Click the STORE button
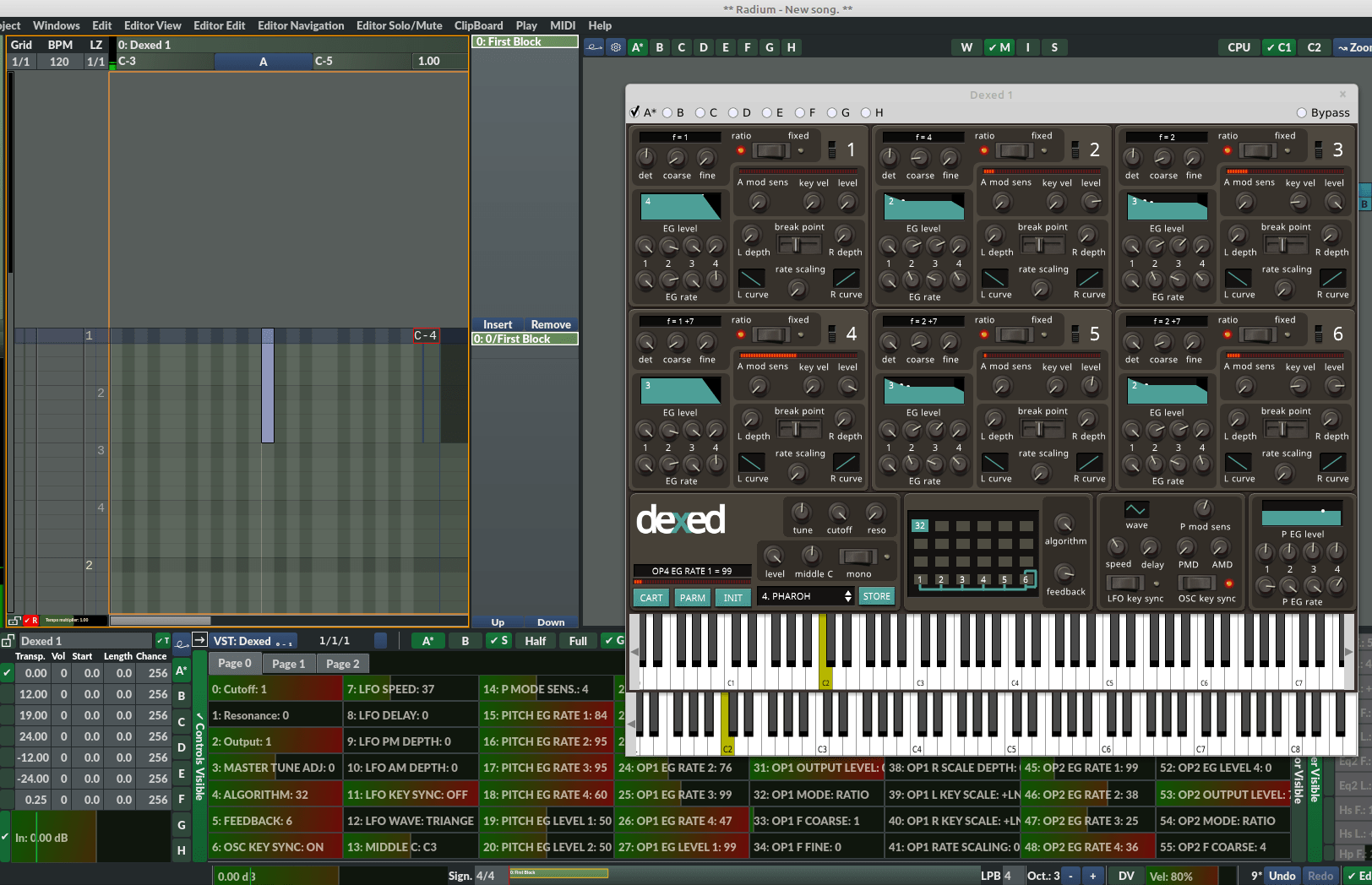Image resolution: width=1372 pixels, height=885 pixels. [x=876, y=596]
